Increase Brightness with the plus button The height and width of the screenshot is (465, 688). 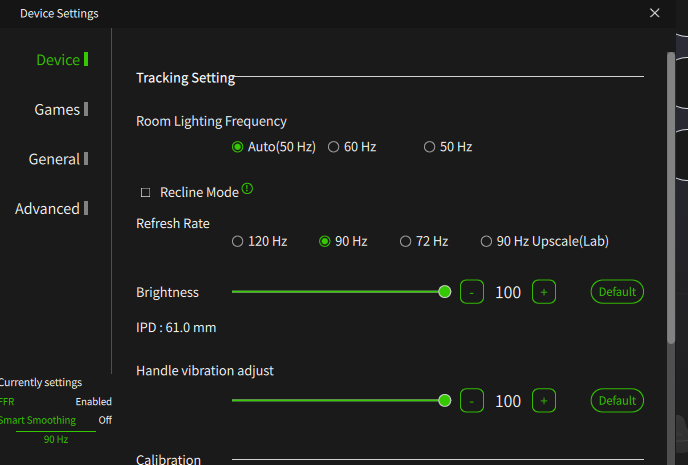coord(544,292)
